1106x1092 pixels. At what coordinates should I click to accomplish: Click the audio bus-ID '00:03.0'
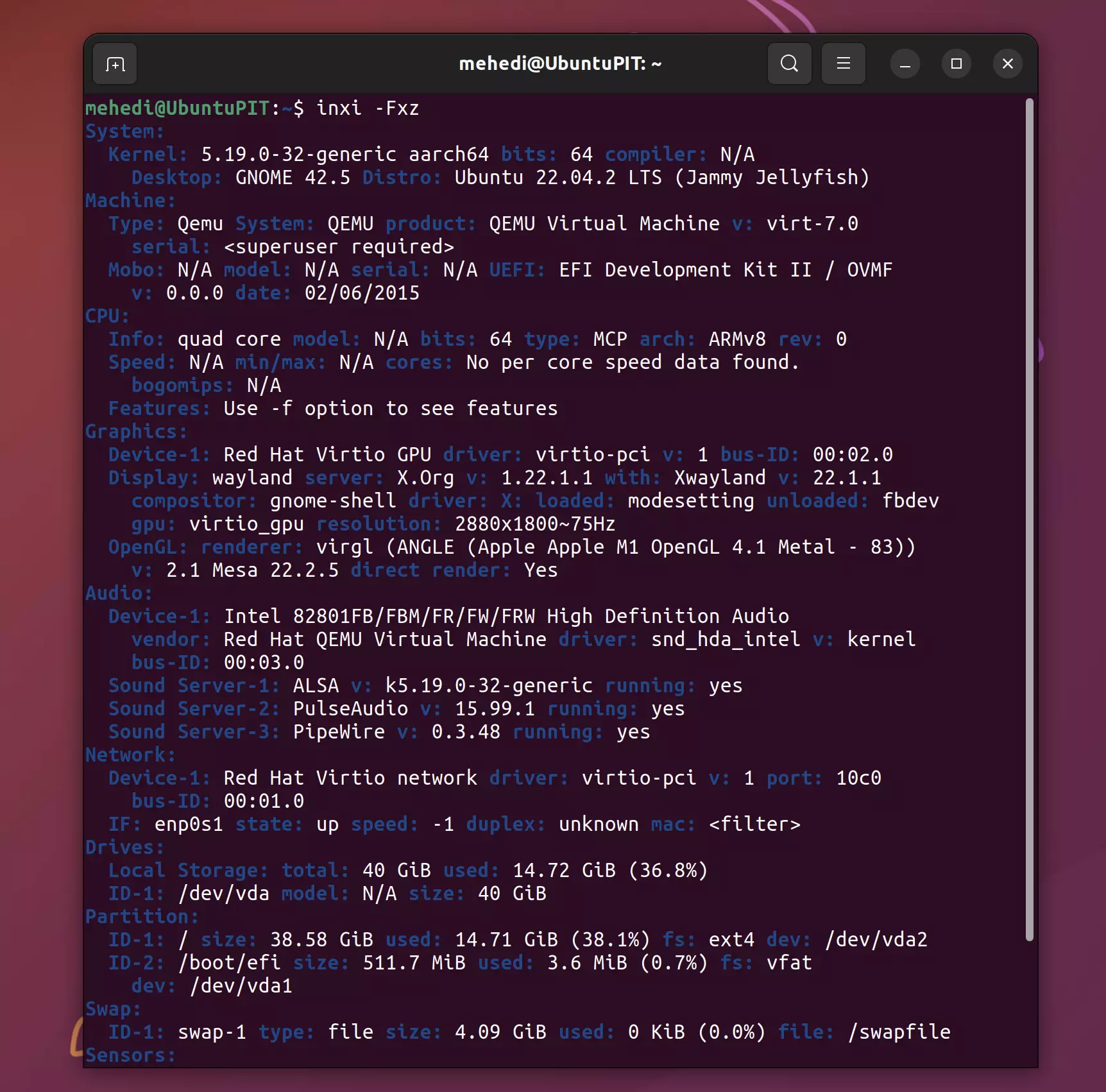click(264, 662)
